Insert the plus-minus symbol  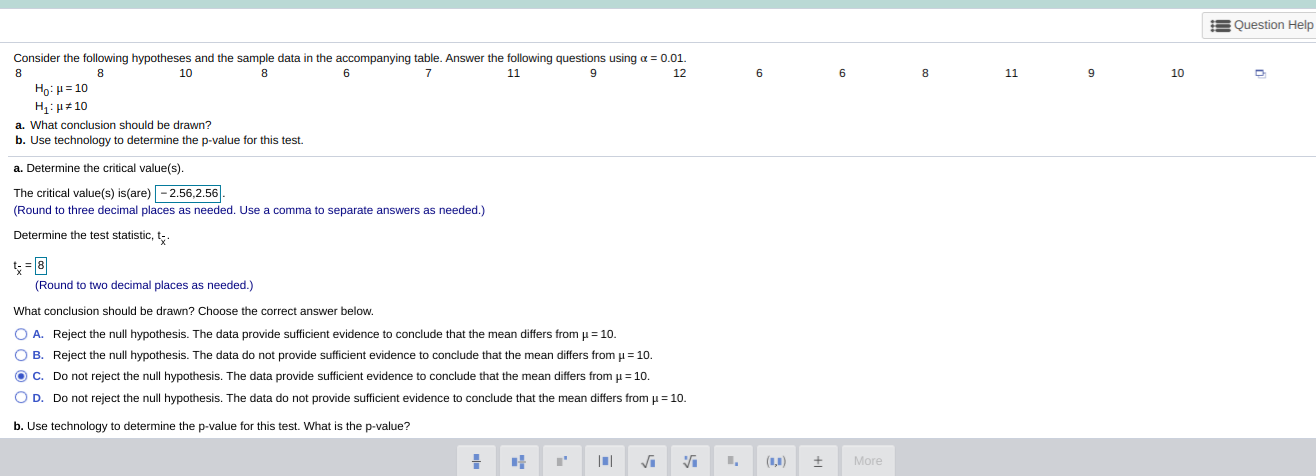click(x=818, y=461)
